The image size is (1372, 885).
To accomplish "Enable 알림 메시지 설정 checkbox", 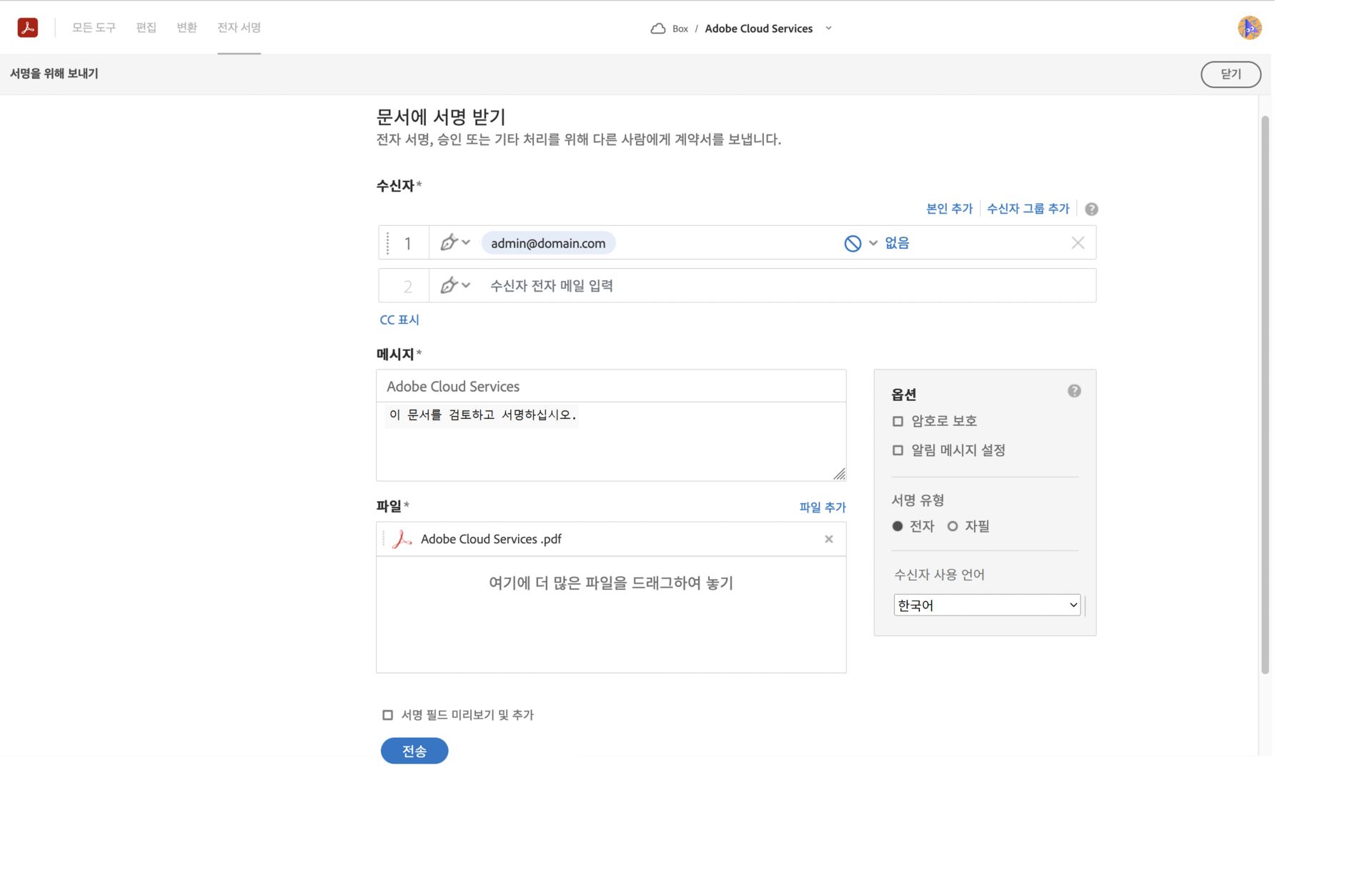I will (x=898, y=450).
